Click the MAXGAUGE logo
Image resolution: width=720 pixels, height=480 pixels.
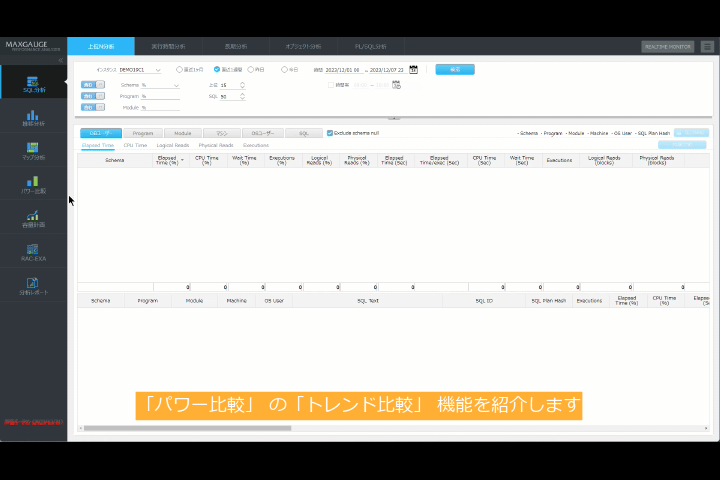(33, 45)
